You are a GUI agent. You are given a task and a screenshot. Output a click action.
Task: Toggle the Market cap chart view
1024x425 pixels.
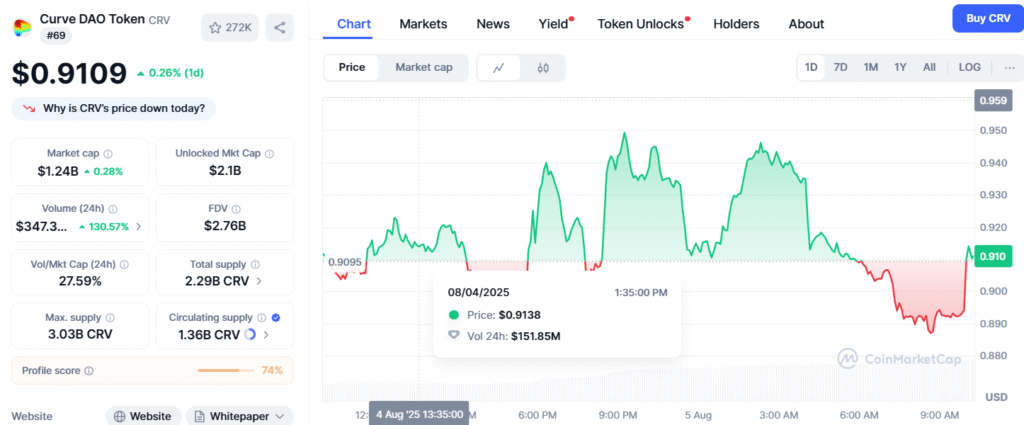424,68
